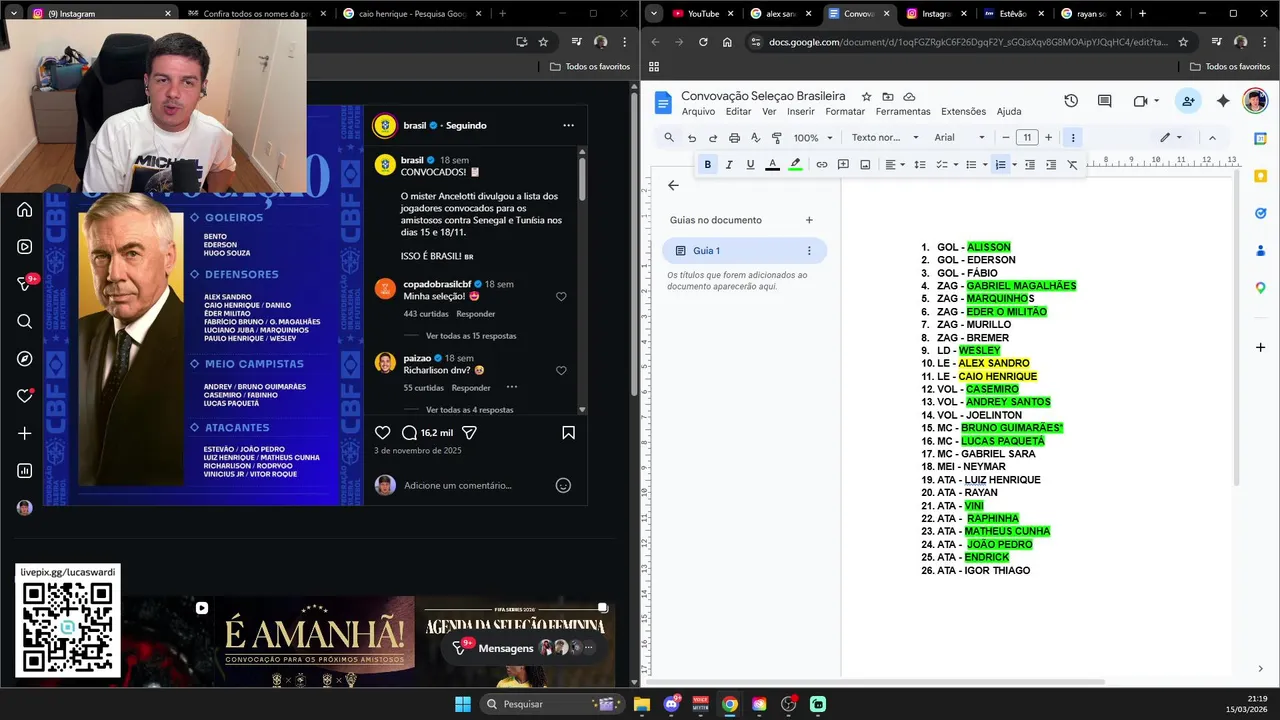Click the insert image icon in Docs
Screen dimensions: 1280x720
(x=865, y=165)
